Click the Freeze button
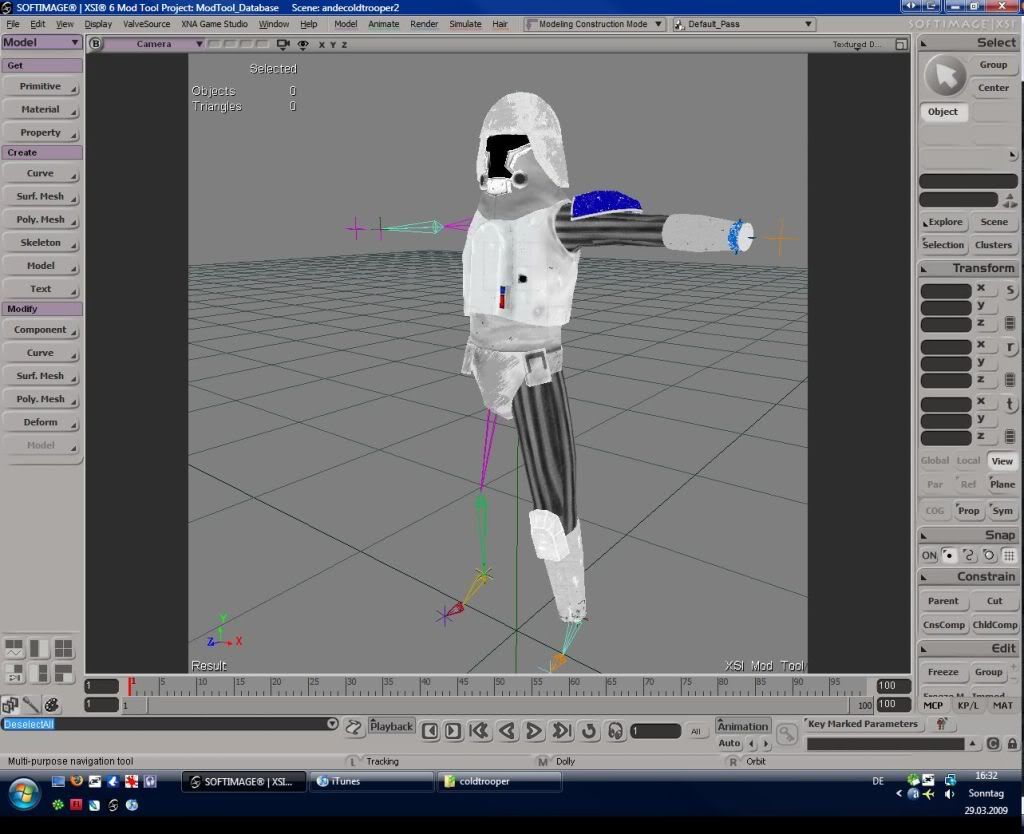Viewport: 1024px width, 834px height. point(943,672)
